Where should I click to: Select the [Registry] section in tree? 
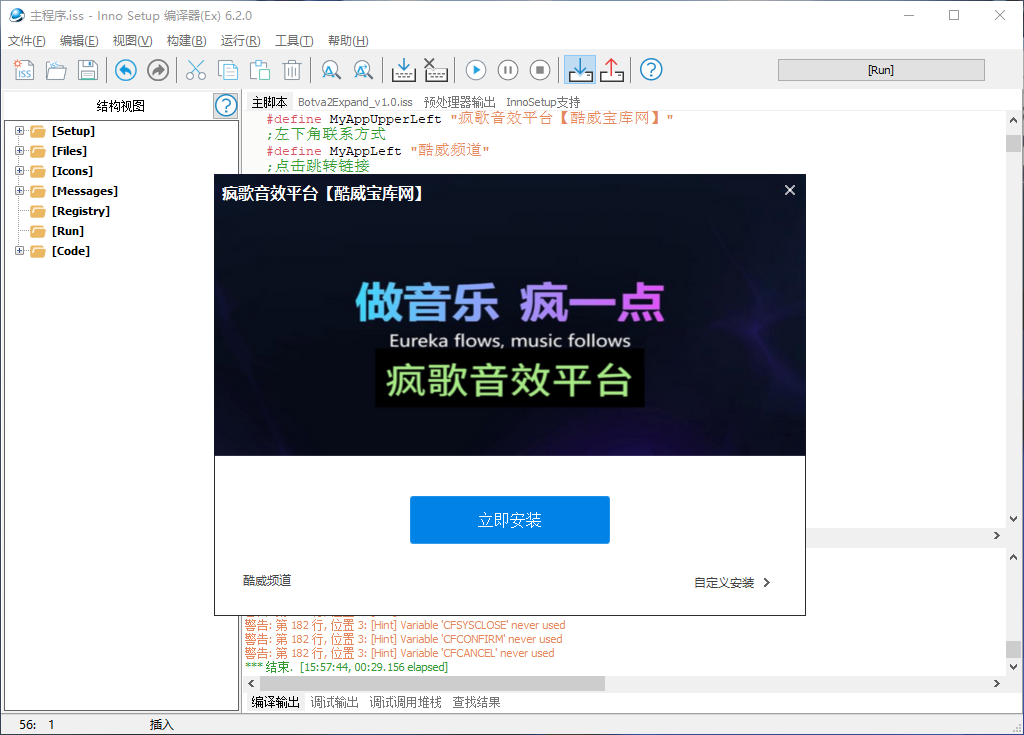pyautogui.click(x=80, y=211)
